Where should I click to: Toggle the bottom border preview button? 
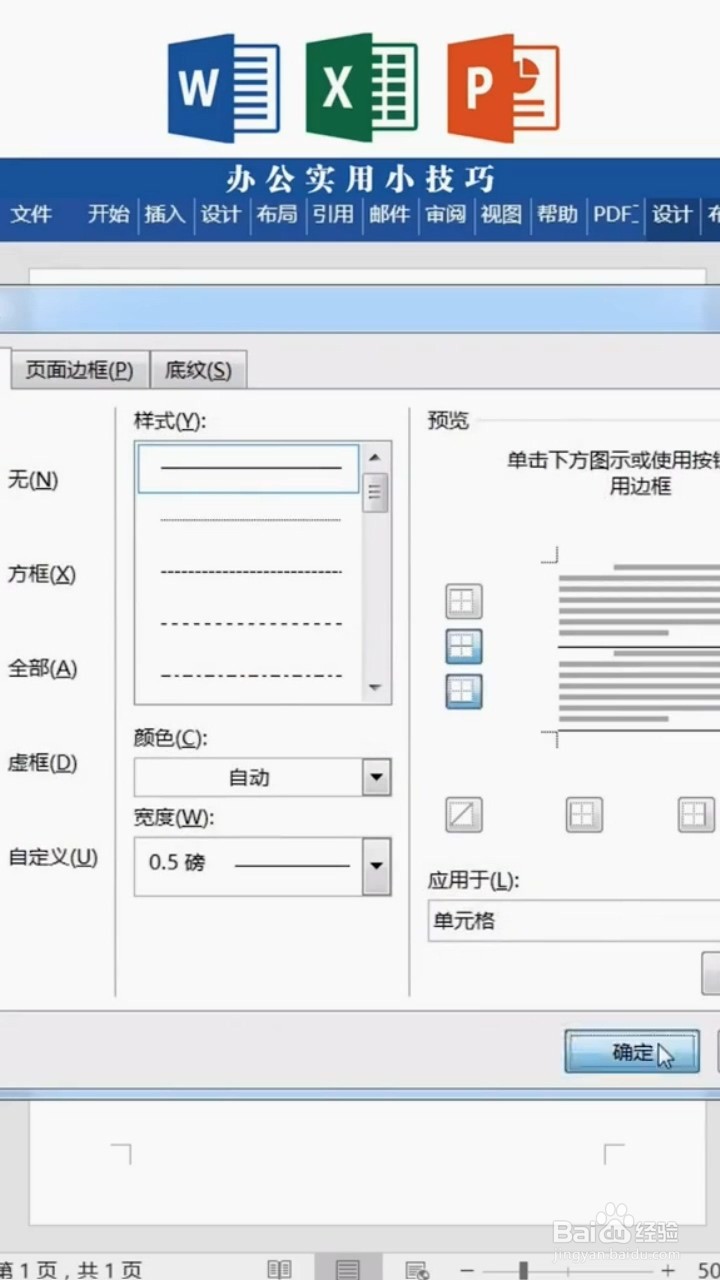(x=464, y=691)
